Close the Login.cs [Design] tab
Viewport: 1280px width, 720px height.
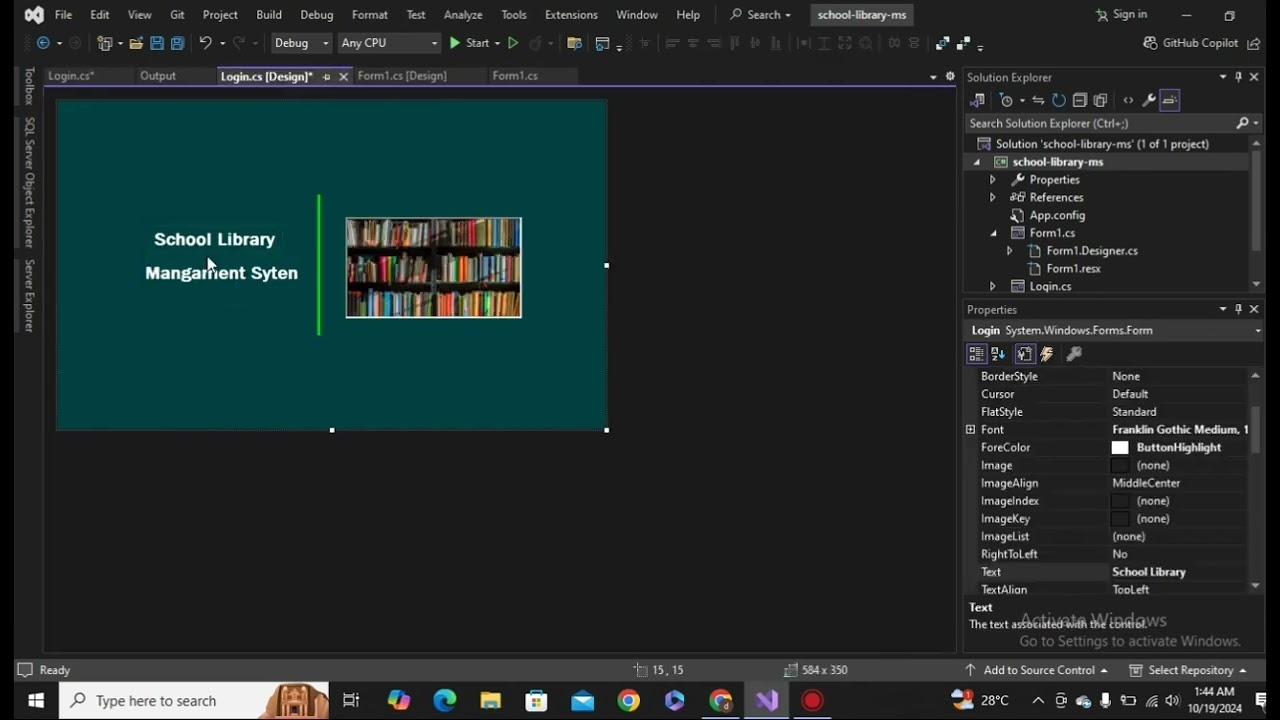(343, 76)
